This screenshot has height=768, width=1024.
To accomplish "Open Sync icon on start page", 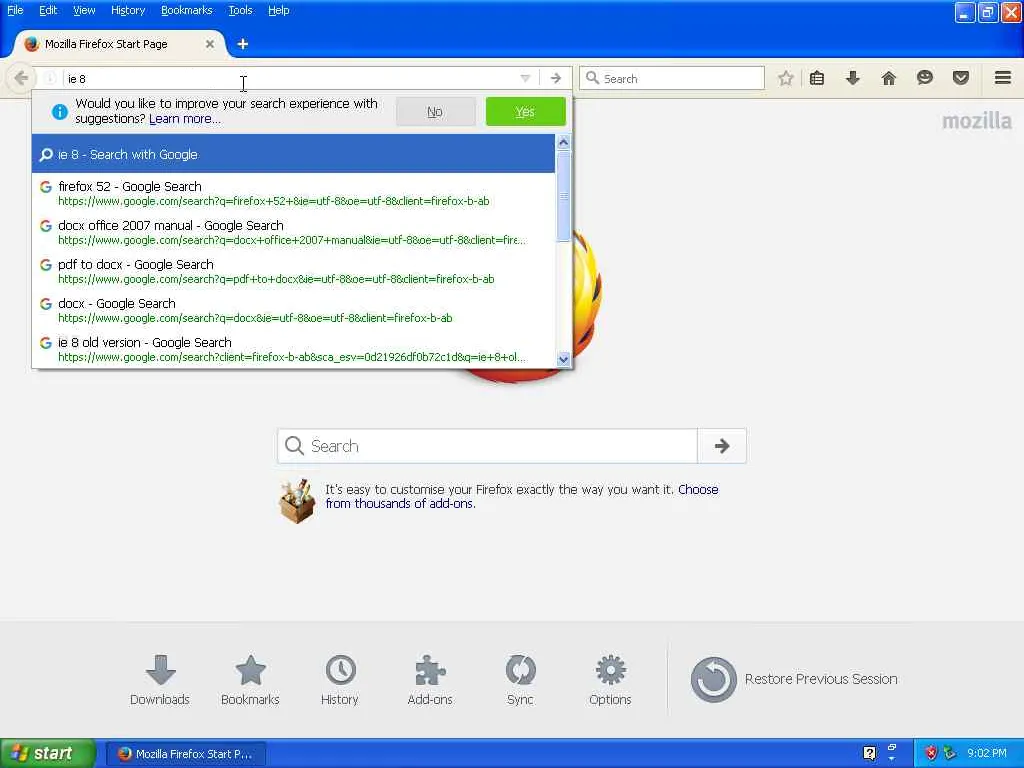I will 520,680.
